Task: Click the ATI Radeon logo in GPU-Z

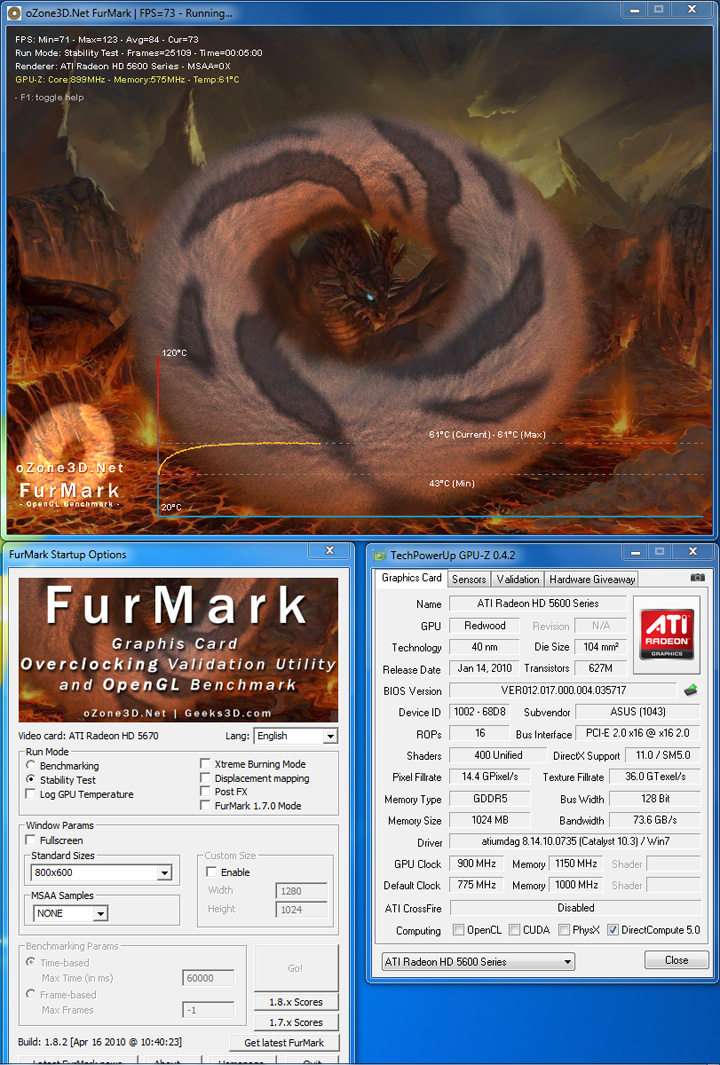Action: 667,634
